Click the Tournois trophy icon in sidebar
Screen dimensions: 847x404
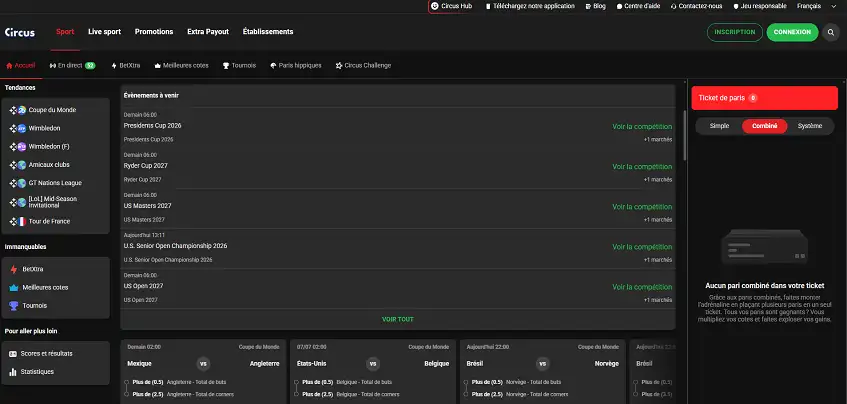[14, 306]
